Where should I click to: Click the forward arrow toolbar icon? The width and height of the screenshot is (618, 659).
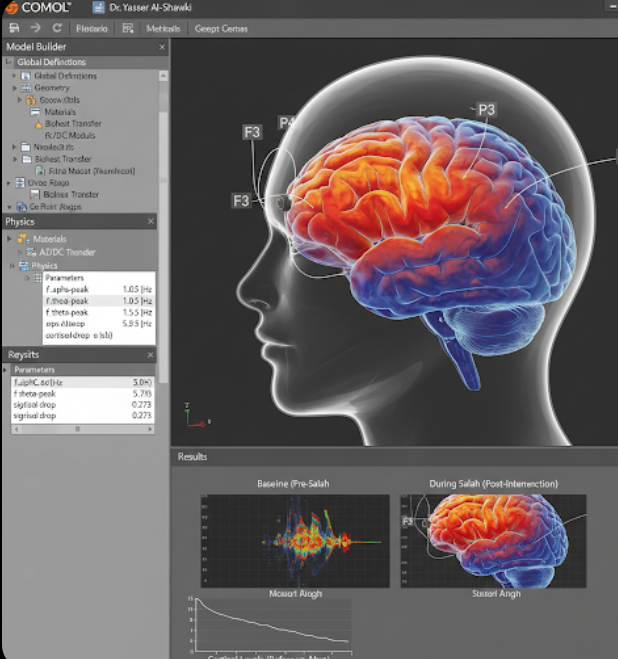click(36, 28)
